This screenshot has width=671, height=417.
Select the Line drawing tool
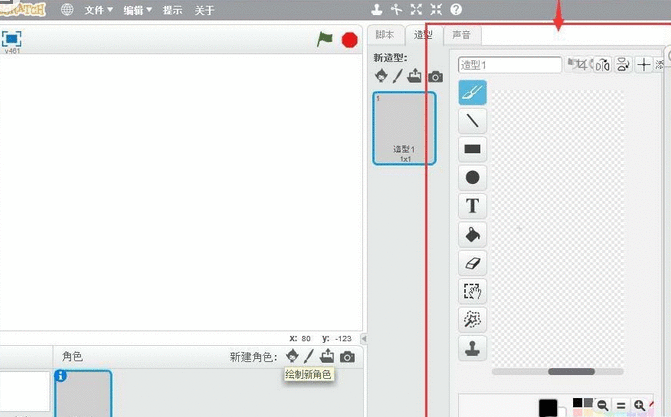(472, 121)
